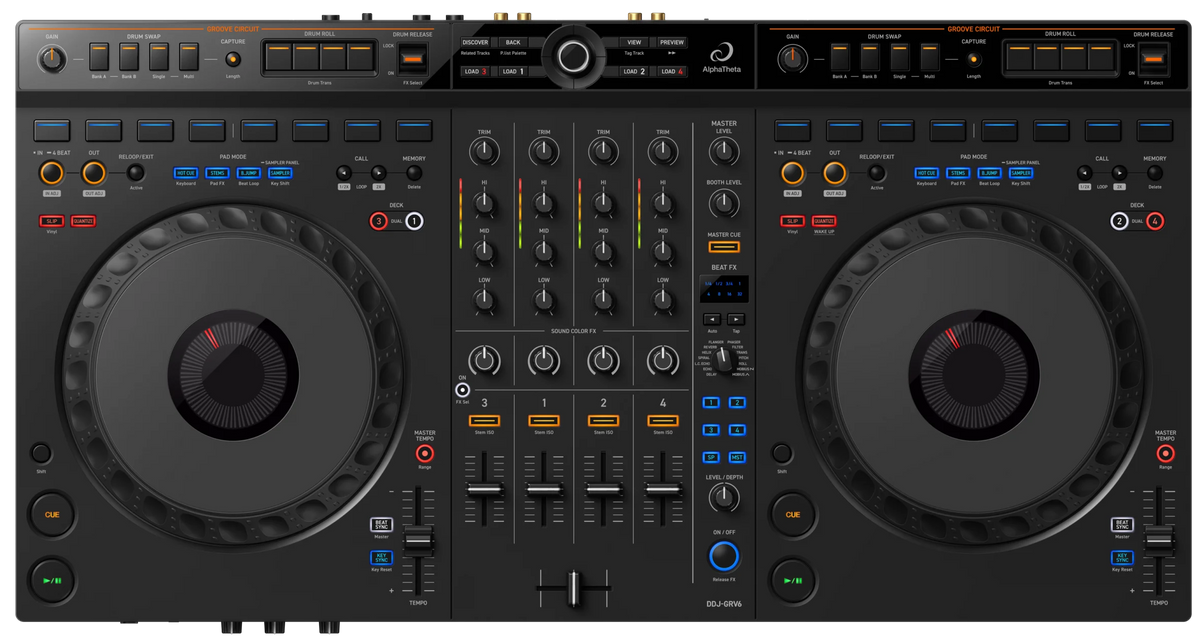Select HOT CUE pad mode on left deck
1200x642 pixels.
(x=186, y=173)
